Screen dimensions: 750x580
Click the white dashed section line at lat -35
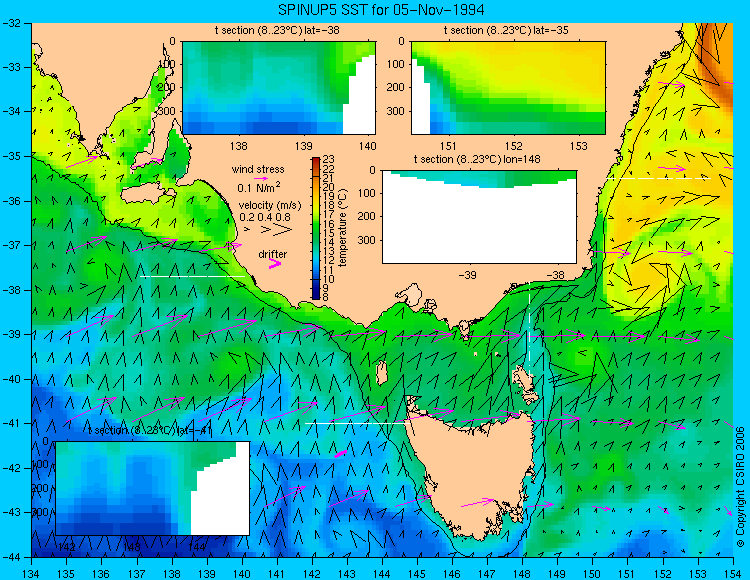tap(658, 178)
